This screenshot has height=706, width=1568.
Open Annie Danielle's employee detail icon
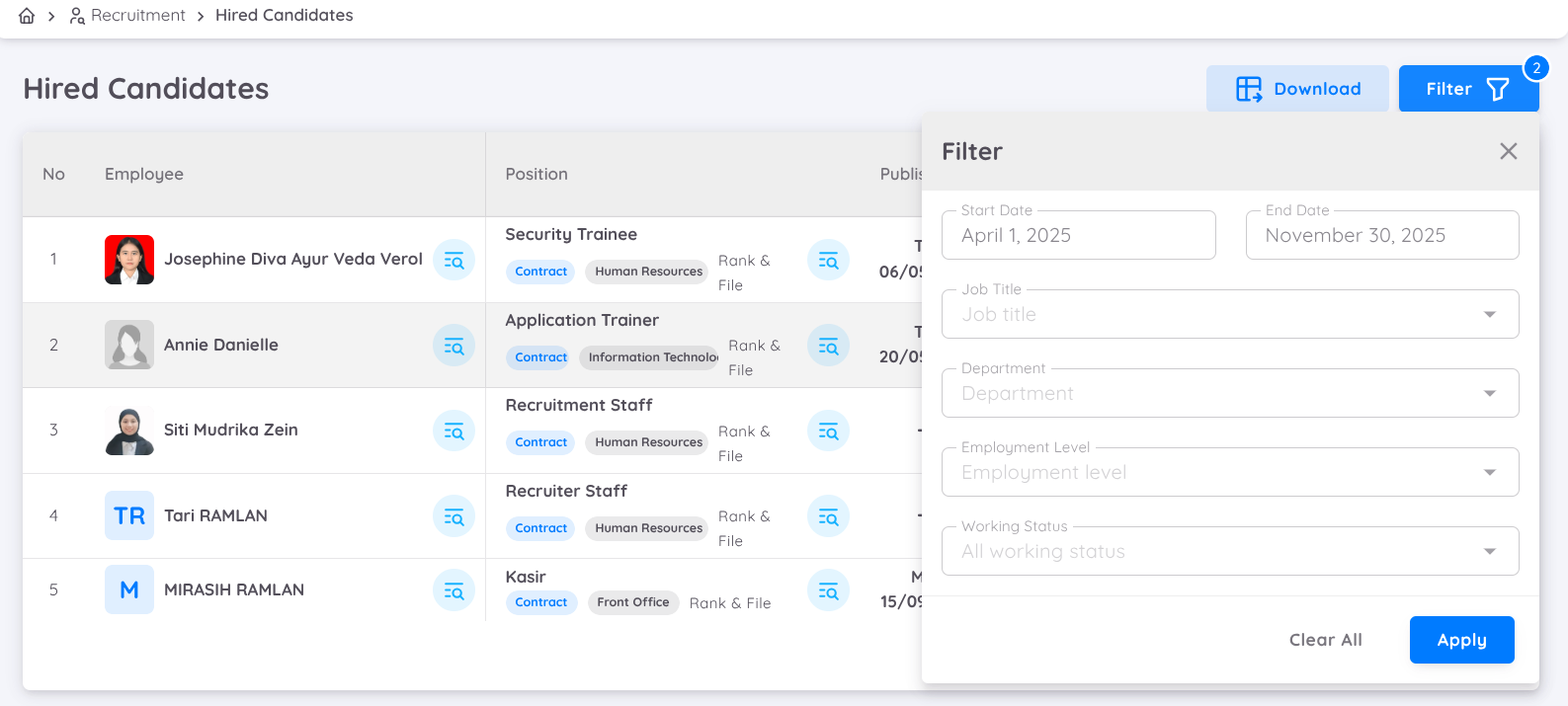point(454,346)
